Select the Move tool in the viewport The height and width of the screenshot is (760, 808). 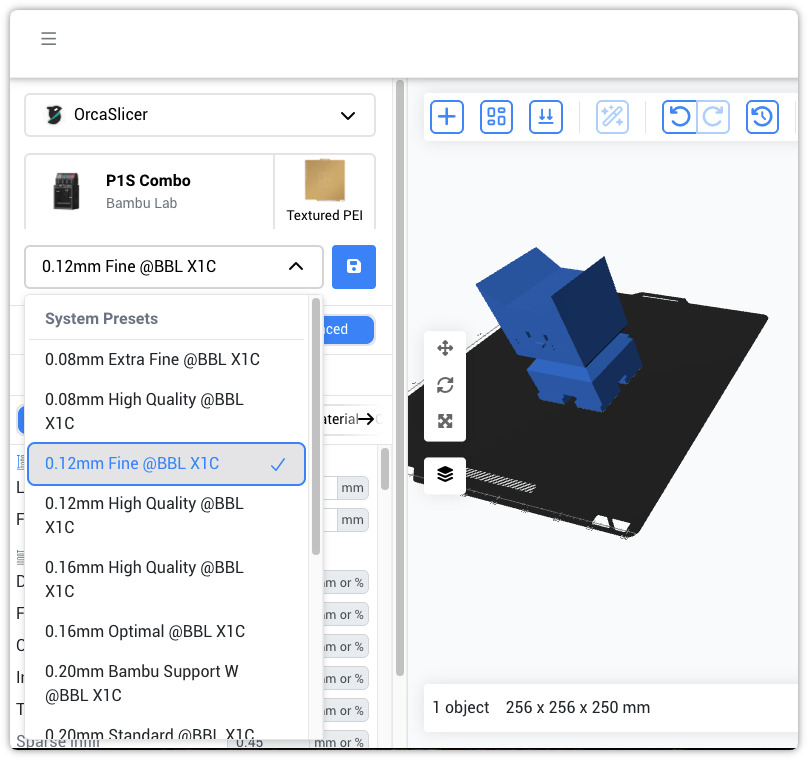click(444, 347)
